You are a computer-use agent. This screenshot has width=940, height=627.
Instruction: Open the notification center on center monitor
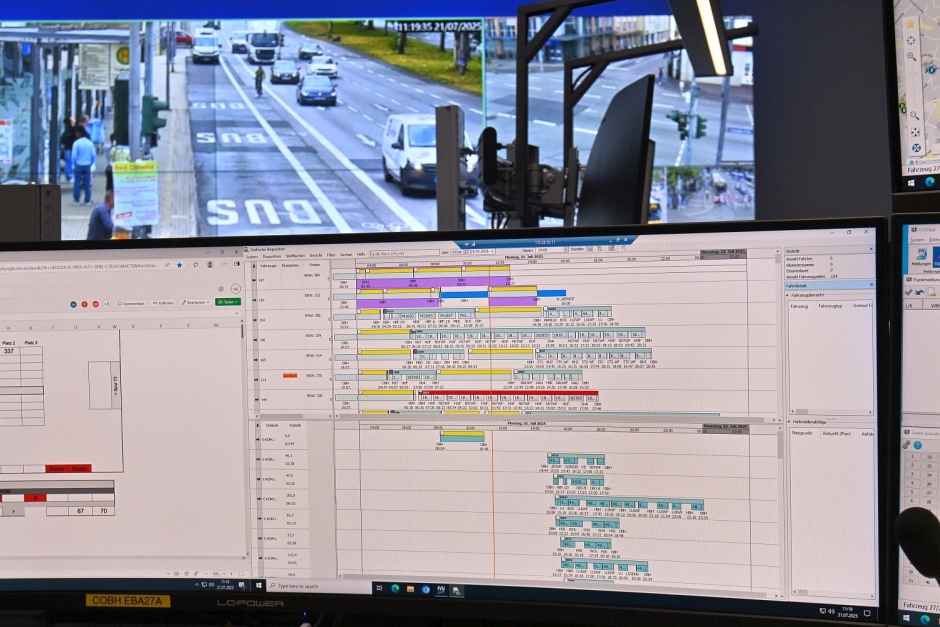[x=867, y=613]
